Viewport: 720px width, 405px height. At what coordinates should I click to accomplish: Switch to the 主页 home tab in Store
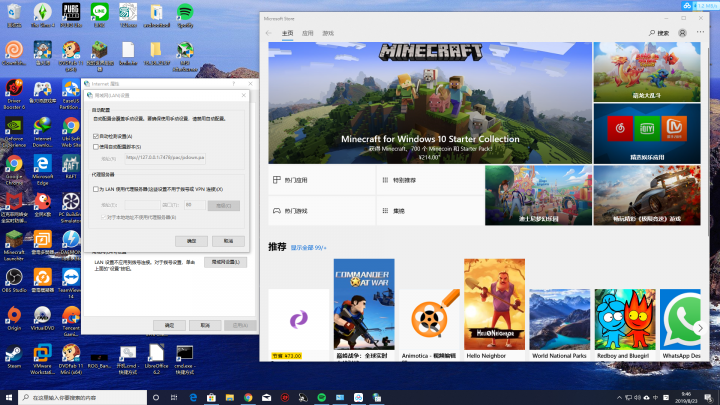pyautogui.click(x=287, y=34)
